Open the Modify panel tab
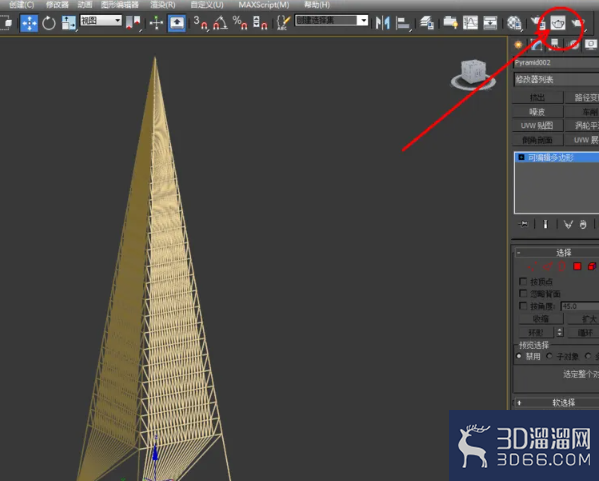 pos(536,45)
